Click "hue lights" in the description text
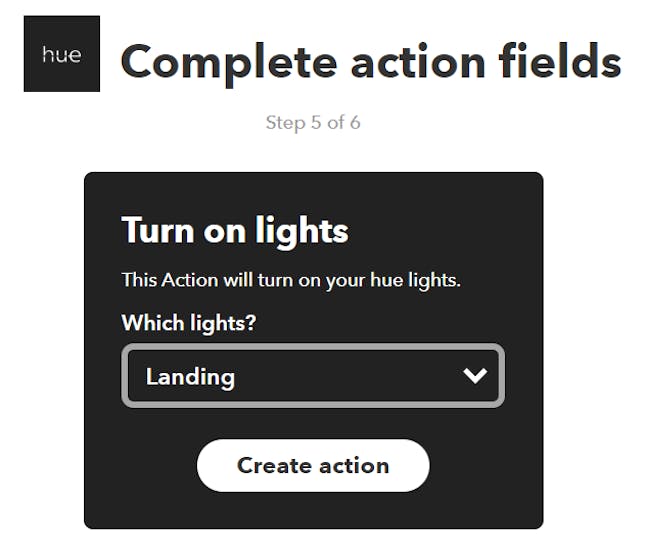 [x=418, y=280]
